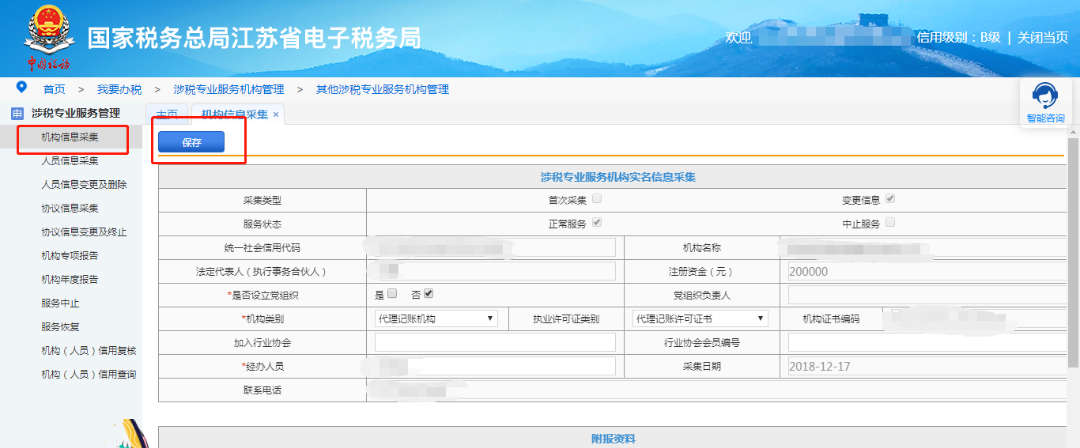1080x448 pixels.
Task: Select 服务中止 in the sidebar
Action: [61, 303]
